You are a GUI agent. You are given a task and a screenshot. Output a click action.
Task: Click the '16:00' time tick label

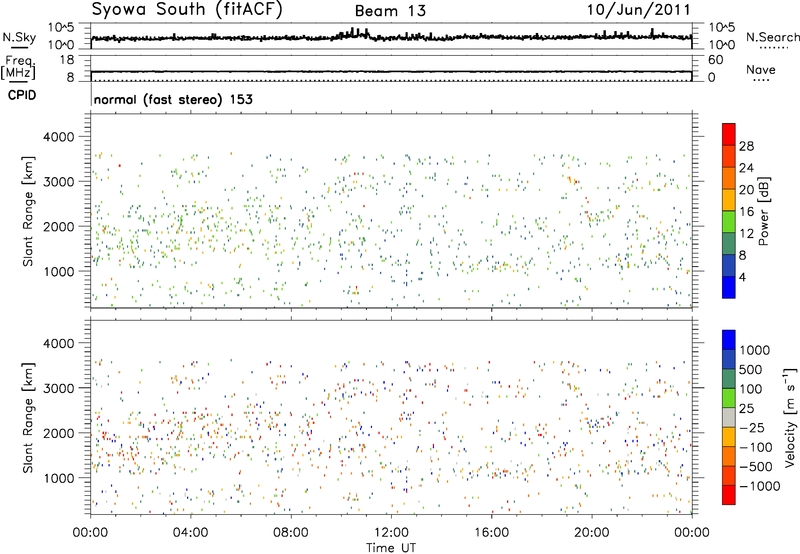click(x=491, y=533)
